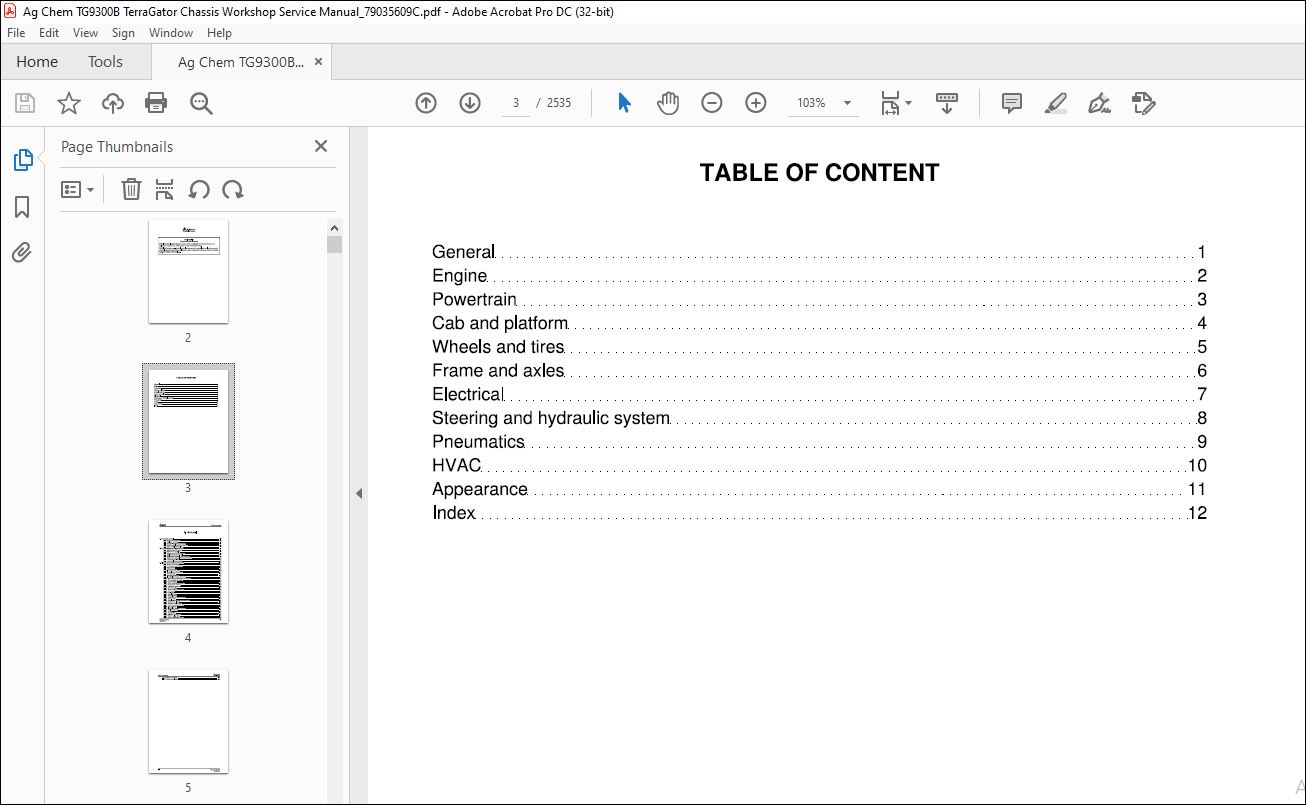Click the Wheels and tires entry
The image size is (1306, 805).
(819, 347)
